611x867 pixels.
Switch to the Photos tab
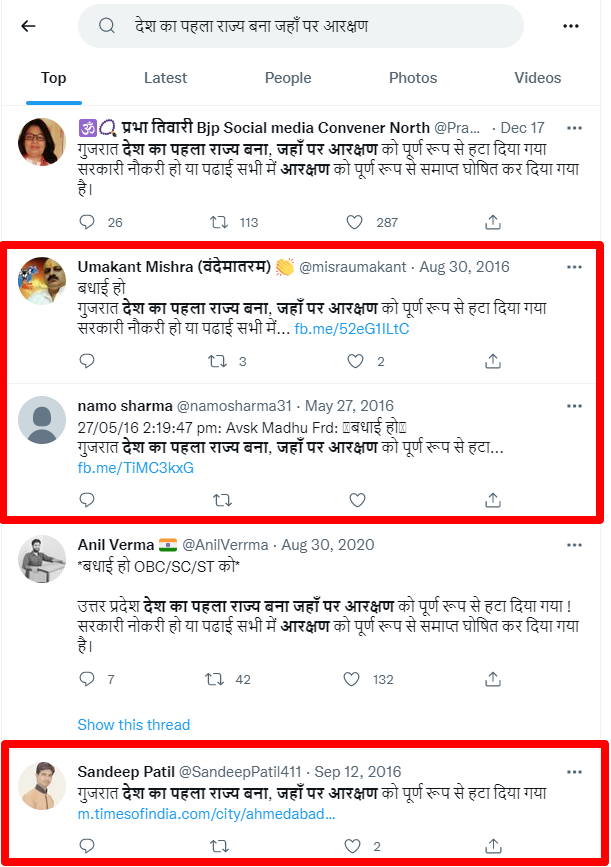tap(413, 78)
